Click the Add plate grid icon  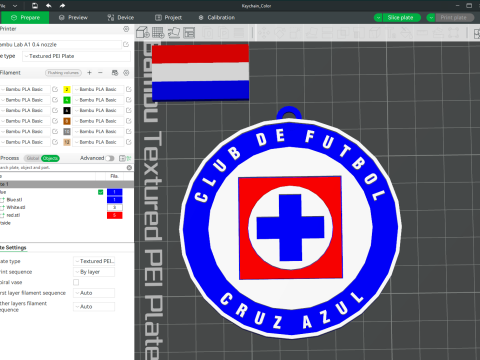158,32
